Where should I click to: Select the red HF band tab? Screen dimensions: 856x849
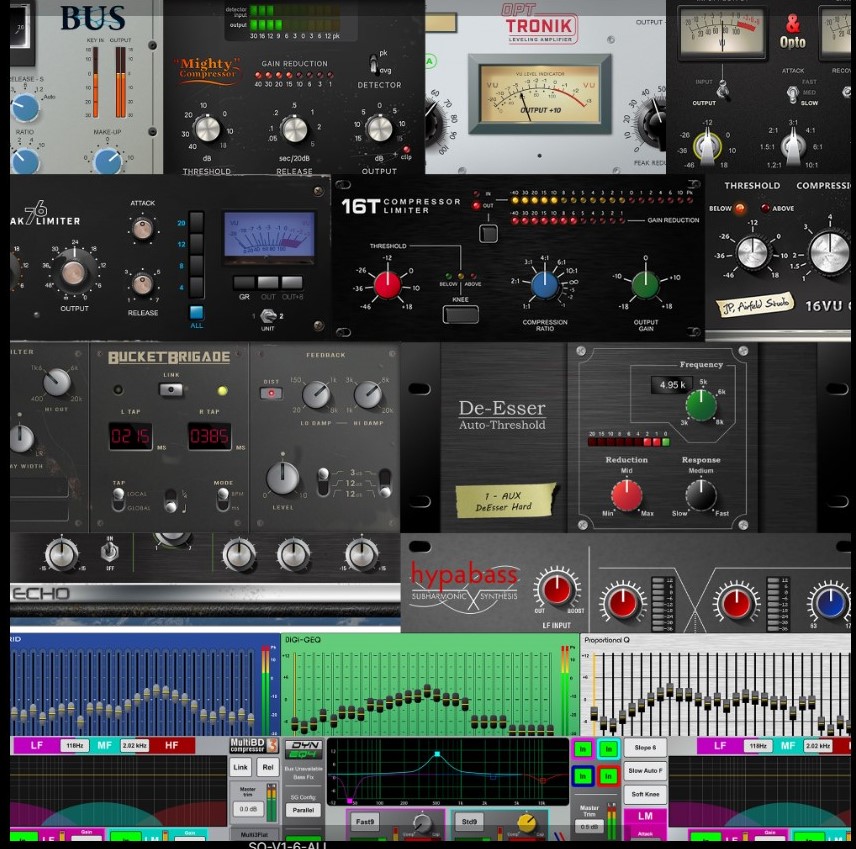point(171,745)
